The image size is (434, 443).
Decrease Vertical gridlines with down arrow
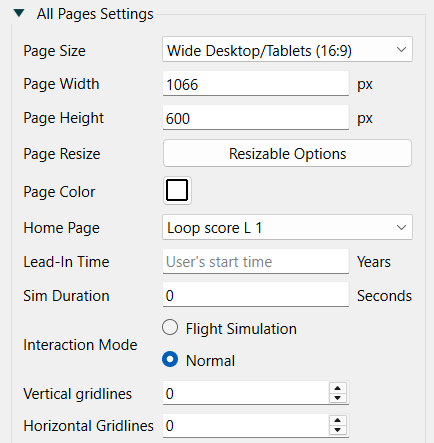coord(338,398)
